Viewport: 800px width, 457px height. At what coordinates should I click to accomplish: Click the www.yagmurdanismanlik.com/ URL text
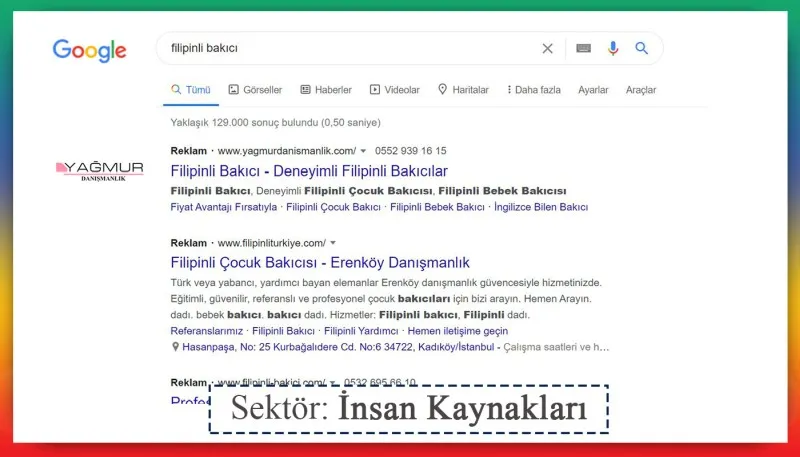tap(287, 151)
